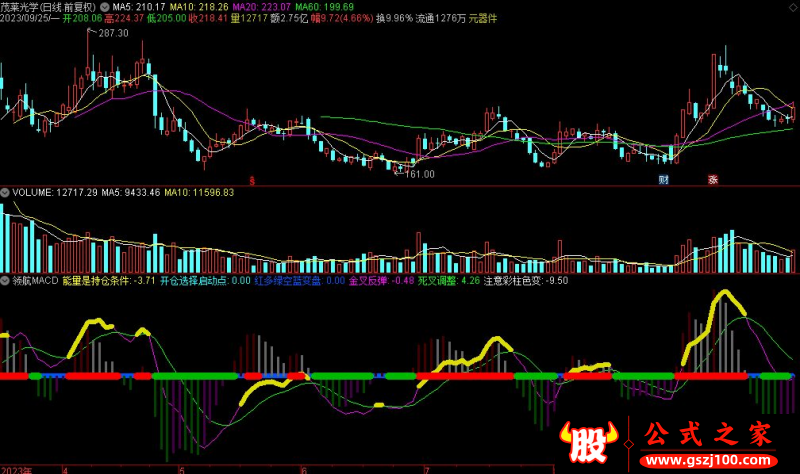Click the high price 高224.37
This screenshot has width=800, height=474.
coord(124,19)
